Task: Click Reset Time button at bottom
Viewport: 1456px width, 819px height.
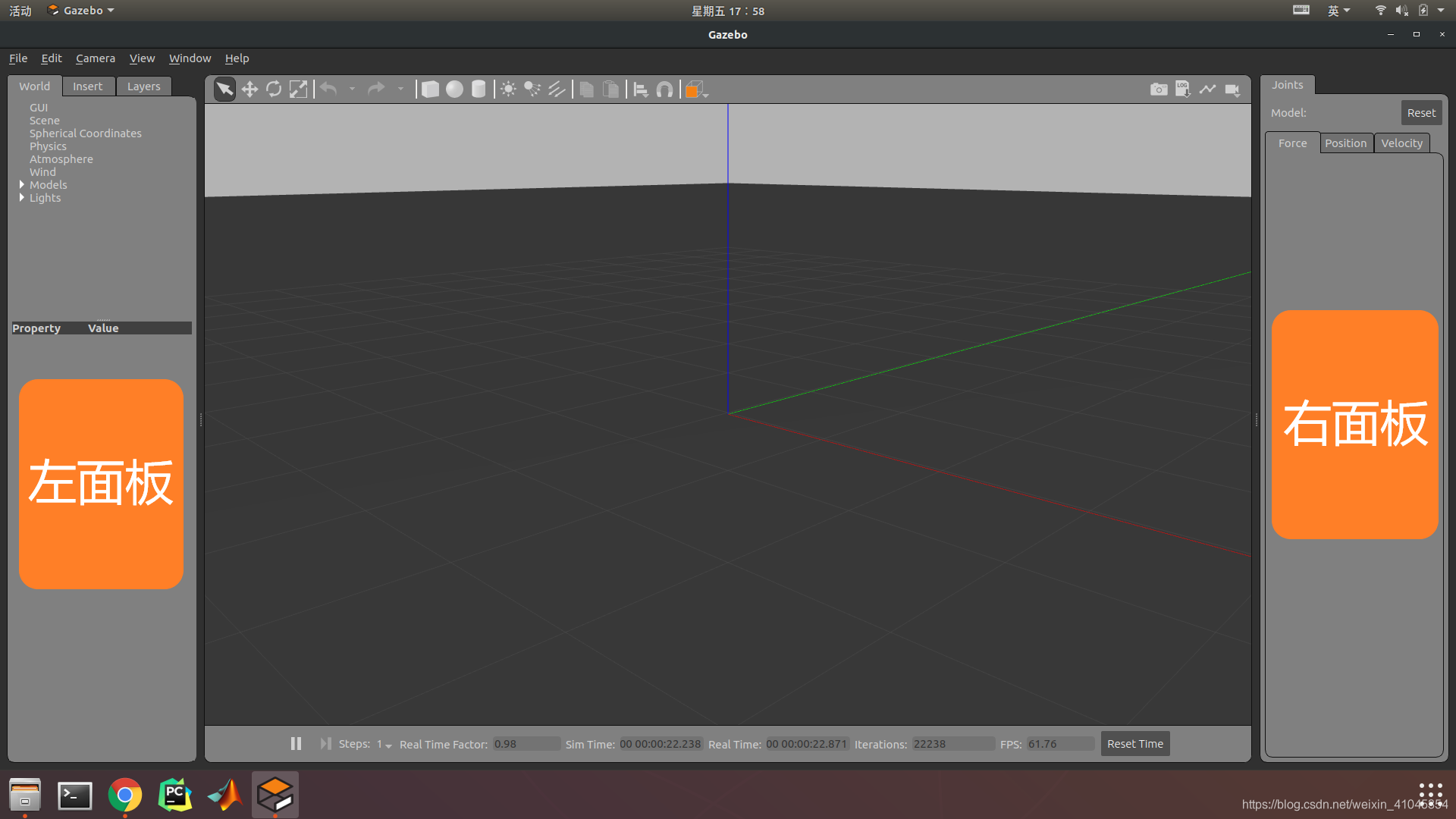Action: click(1135, 743)
